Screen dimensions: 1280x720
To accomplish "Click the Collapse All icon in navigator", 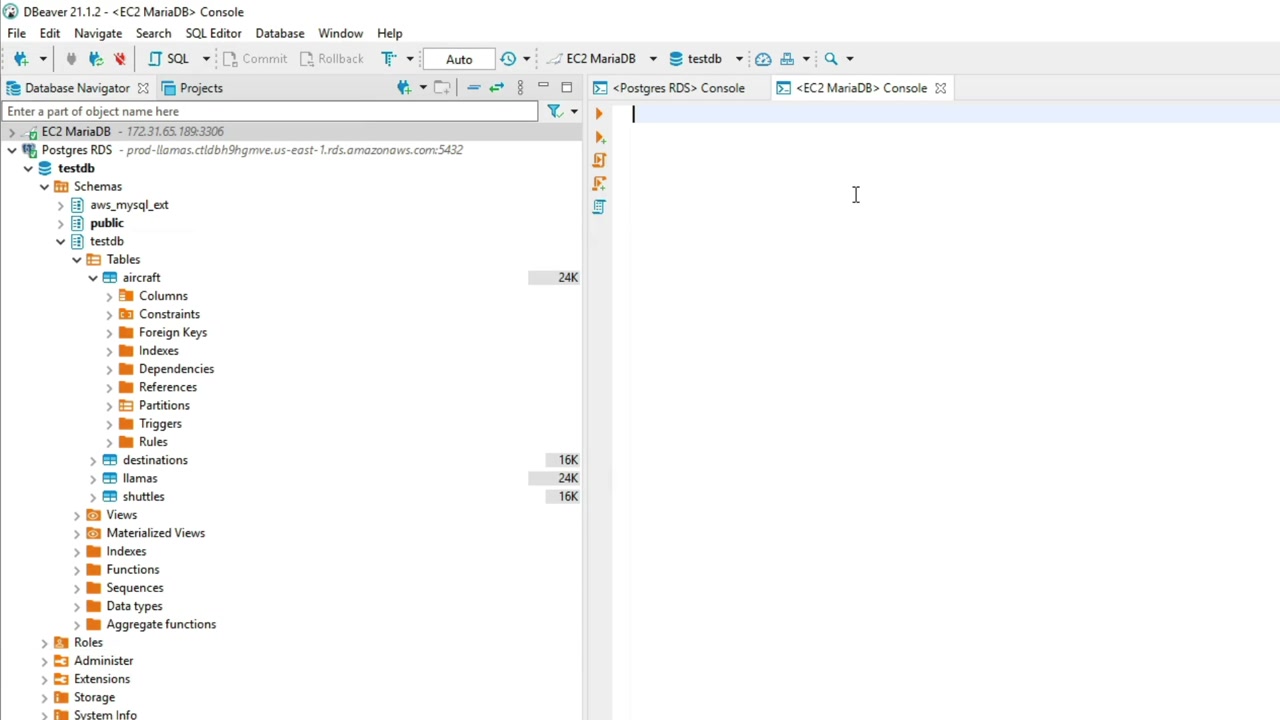I will click(473, 88).
